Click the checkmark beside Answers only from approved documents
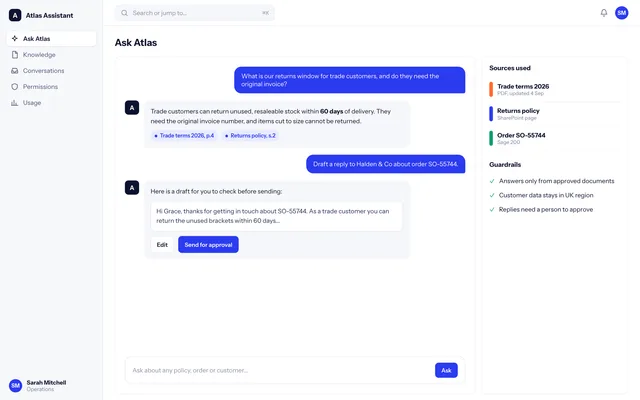 tap(492, 181)
